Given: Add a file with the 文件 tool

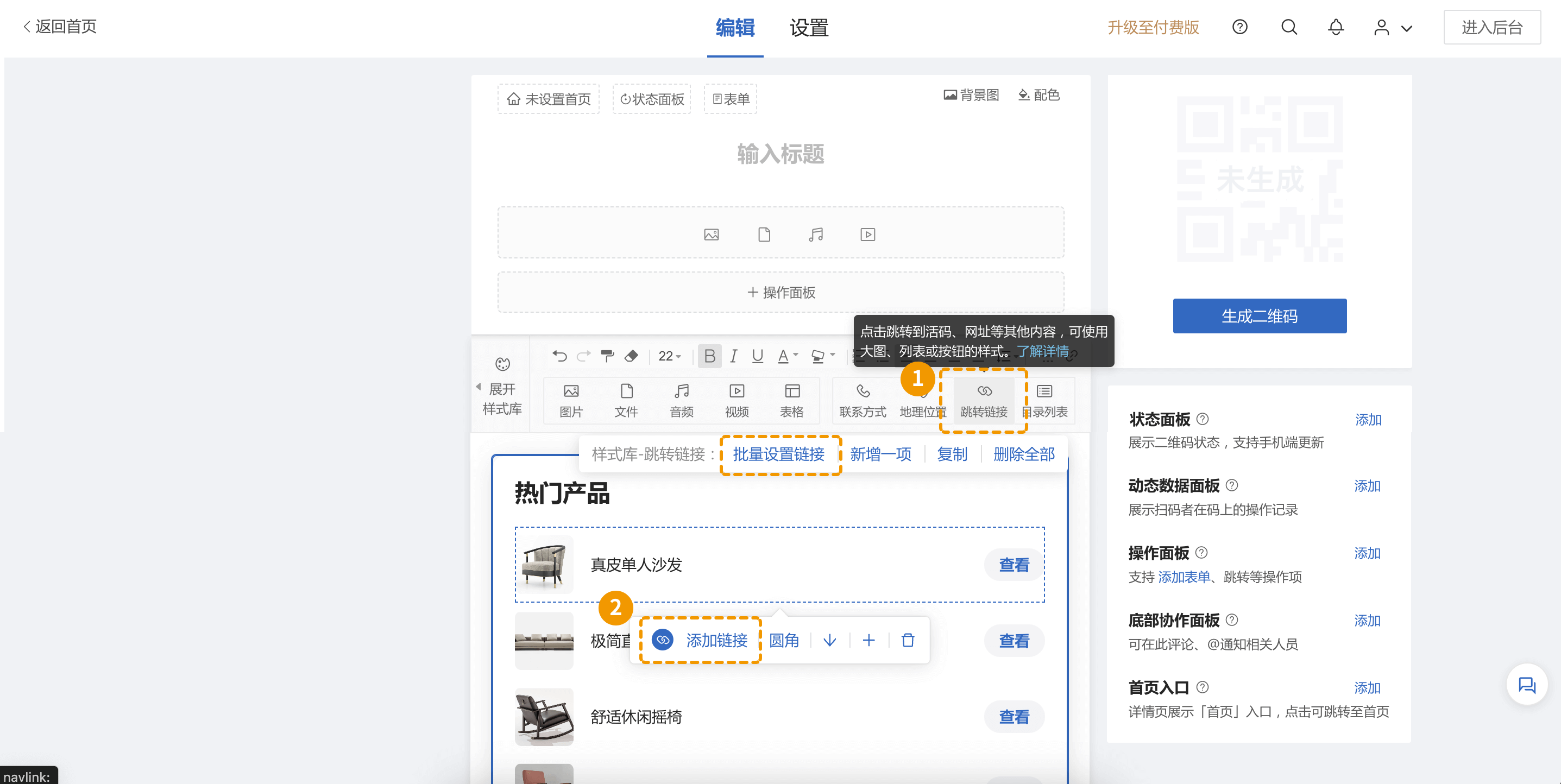Looking at the screenshot, I should (x=626, y=400).
